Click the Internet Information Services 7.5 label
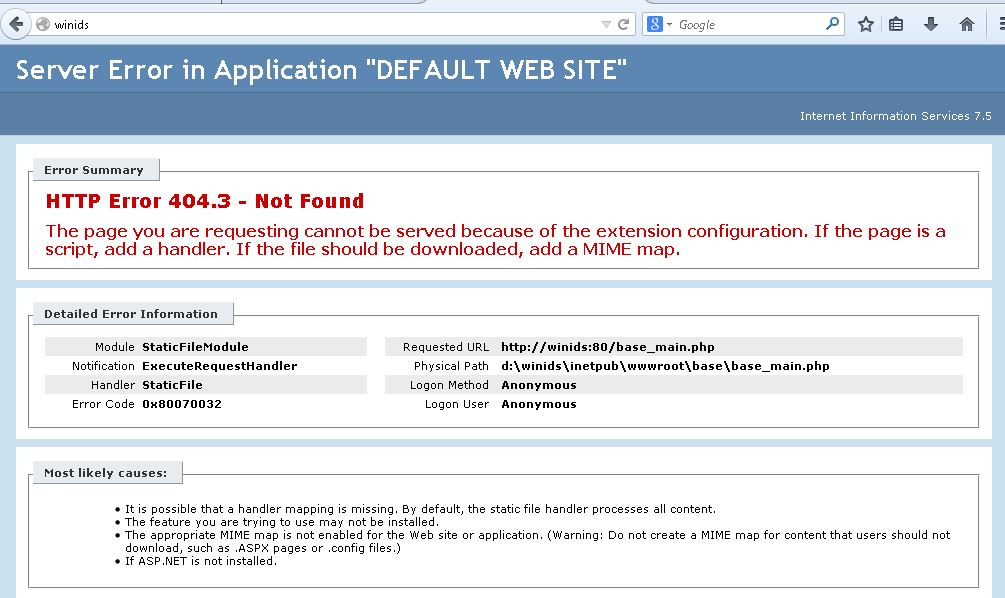Screen dimensions: 1005x598 point(895,116)
